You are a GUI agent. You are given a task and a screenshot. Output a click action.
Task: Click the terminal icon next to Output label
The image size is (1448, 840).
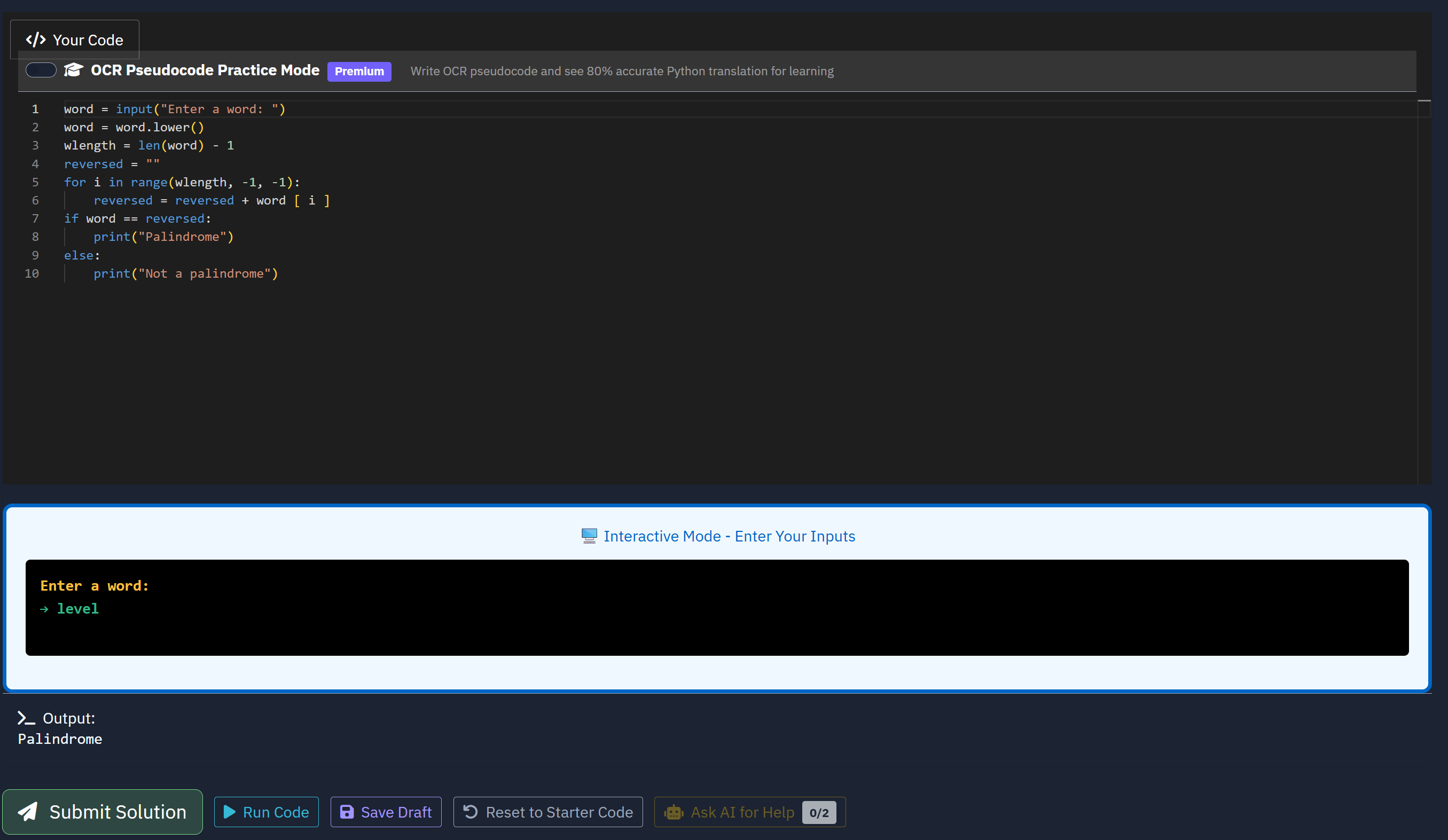(25, 718)
